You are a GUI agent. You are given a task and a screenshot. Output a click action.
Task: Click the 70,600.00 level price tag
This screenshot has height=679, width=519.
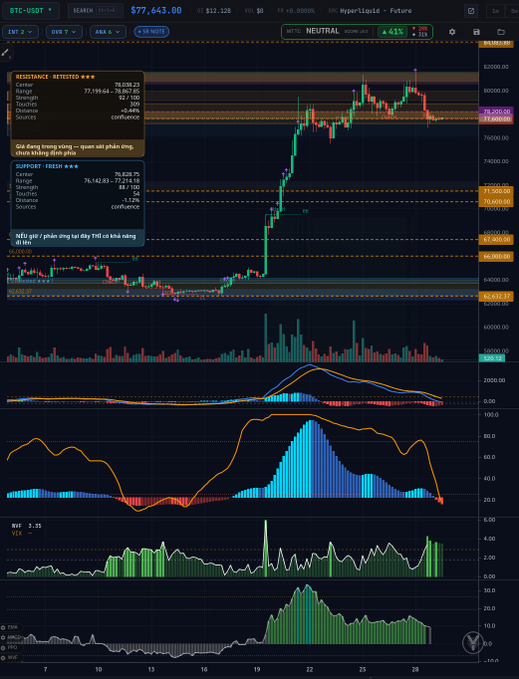coord(496,201)
